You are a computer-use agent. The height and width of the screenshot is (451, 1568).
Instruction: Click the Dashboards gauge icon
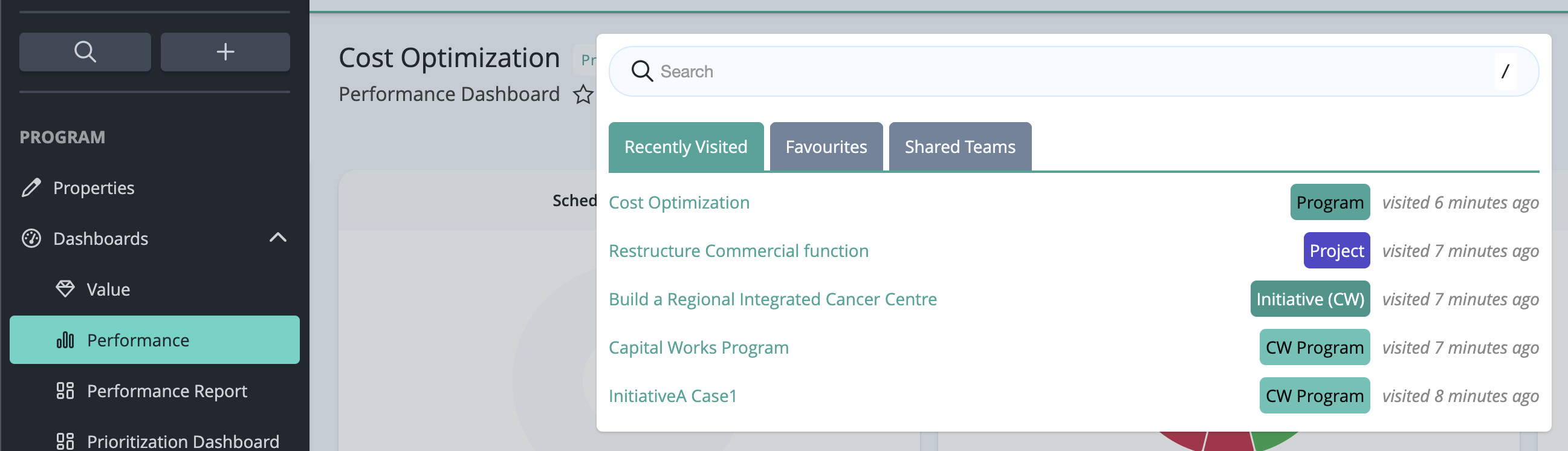[31, 238]
